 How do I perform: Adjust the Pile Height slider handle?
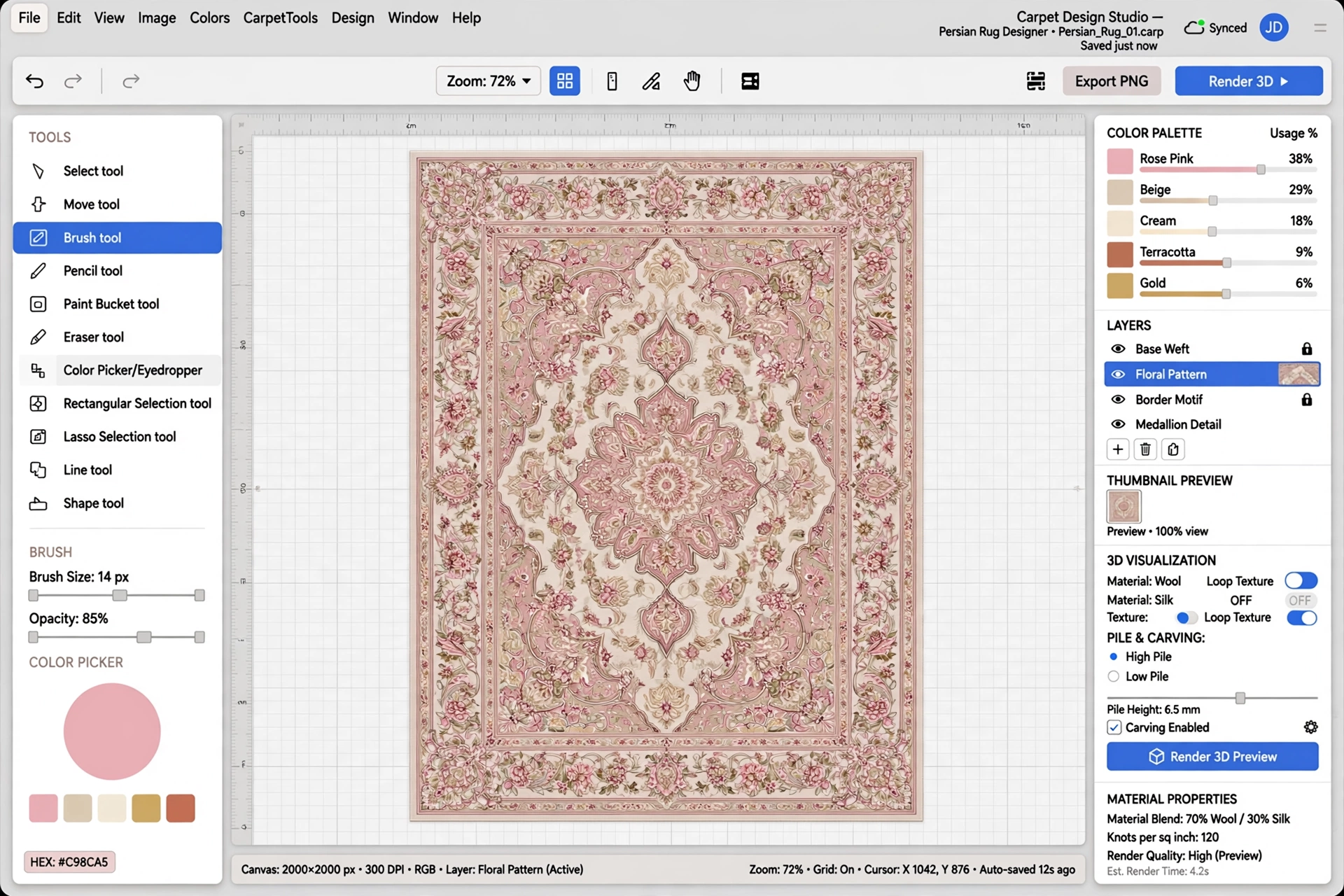point(1240,698)
